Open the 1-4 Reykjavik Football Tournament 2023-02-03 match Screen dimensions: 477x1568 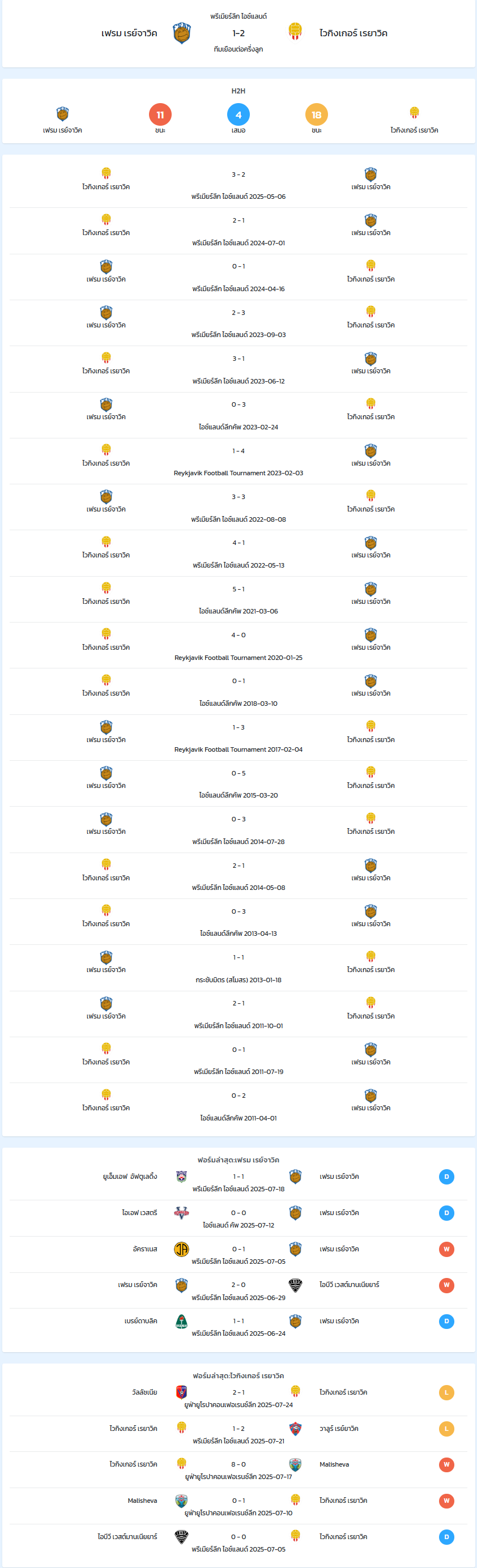[x=238, y=461]
